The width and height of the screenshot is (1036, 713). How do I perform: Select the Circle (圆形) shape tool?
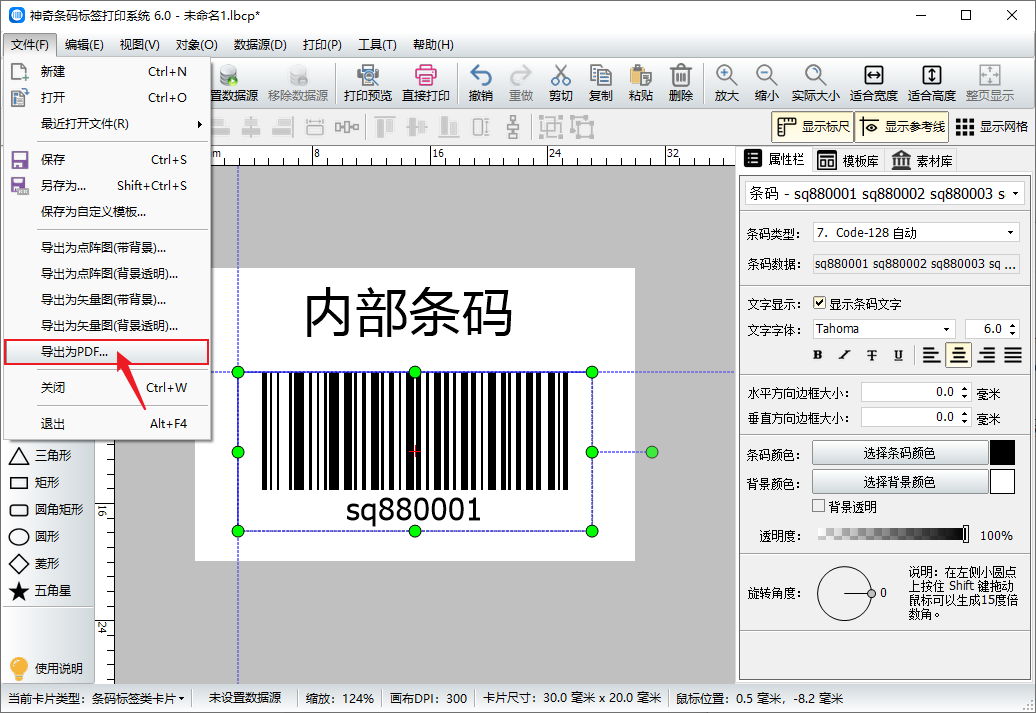click(x=34, y=537)
